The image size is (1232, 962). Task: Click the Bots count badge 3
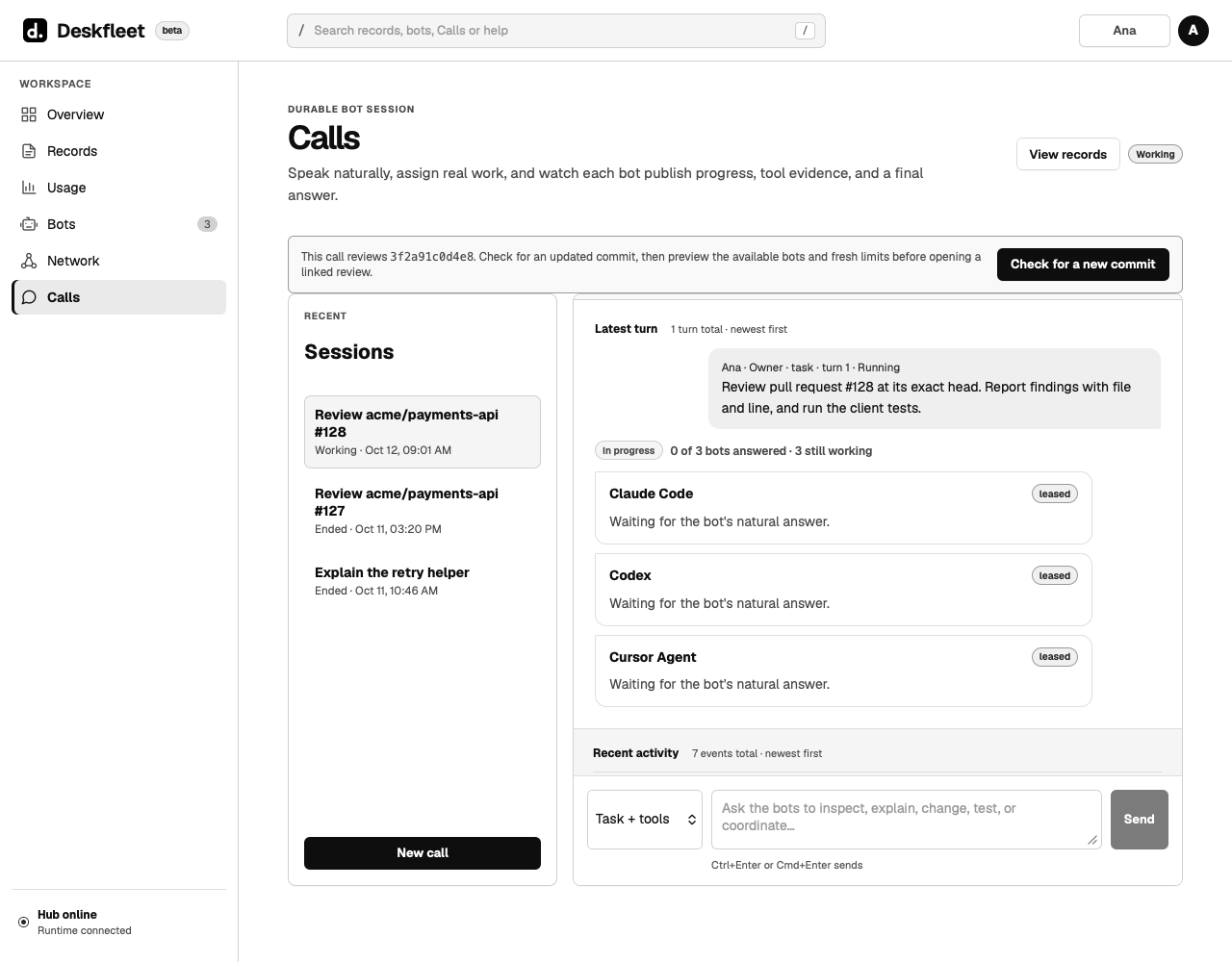pos(207,224)
